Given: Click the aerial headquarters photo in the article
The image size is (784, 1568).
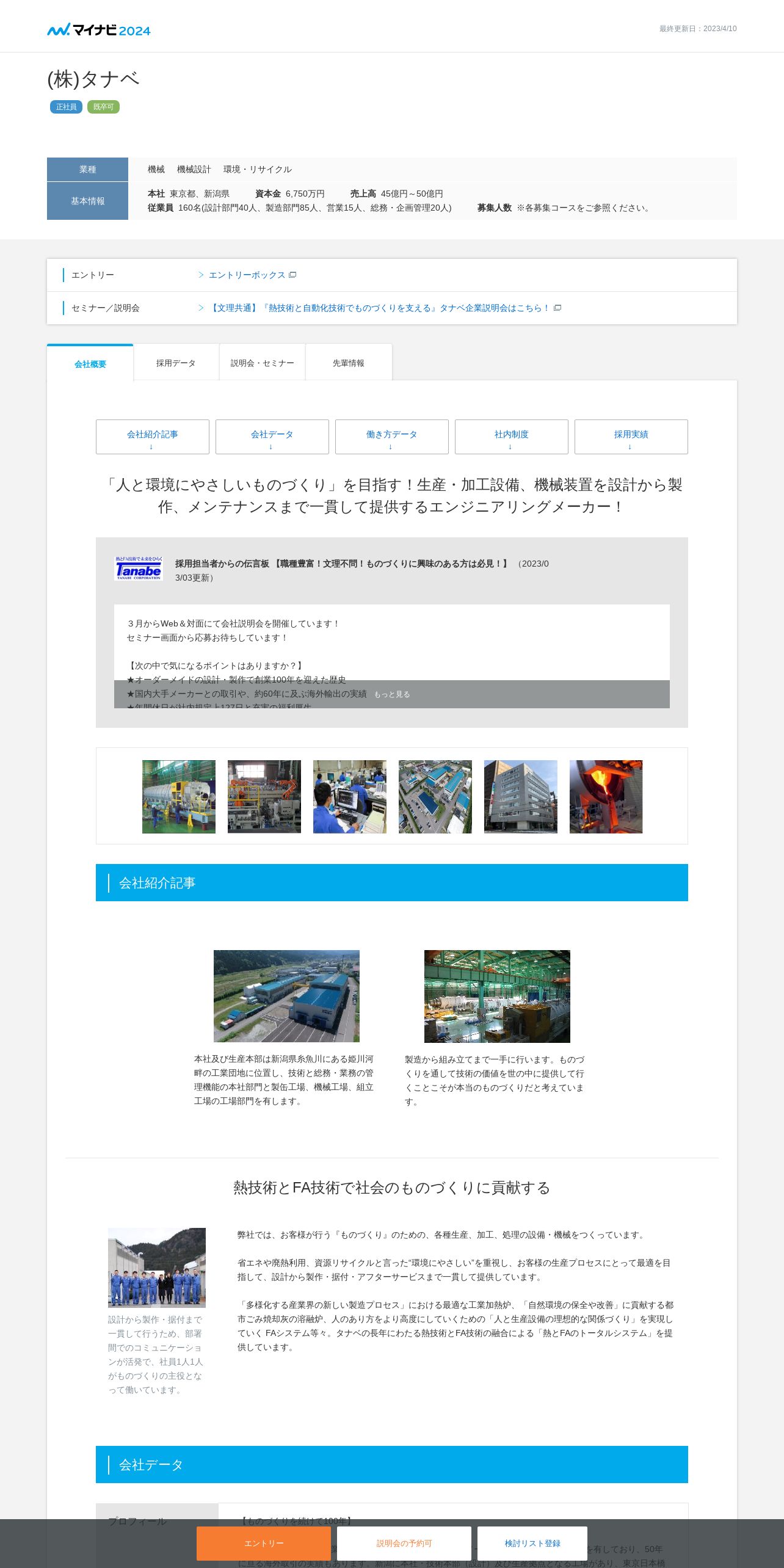Looking at the screenshot, I should [x=286, y=996].
